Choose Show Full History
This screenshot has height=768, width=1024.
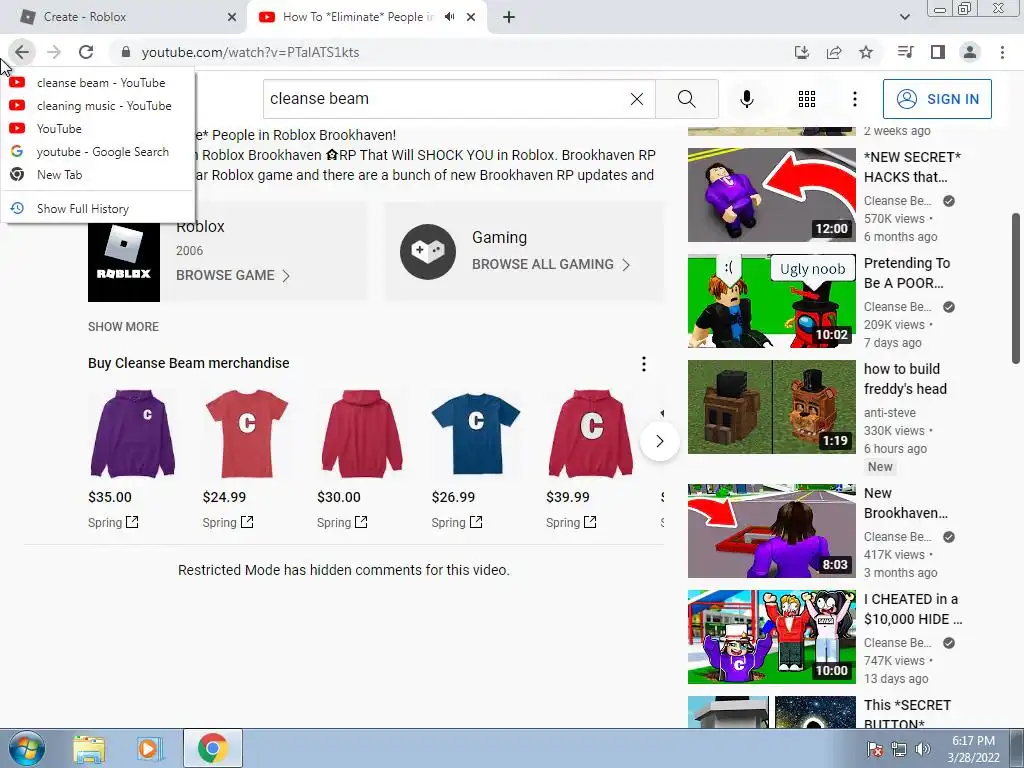click(98, 208)
